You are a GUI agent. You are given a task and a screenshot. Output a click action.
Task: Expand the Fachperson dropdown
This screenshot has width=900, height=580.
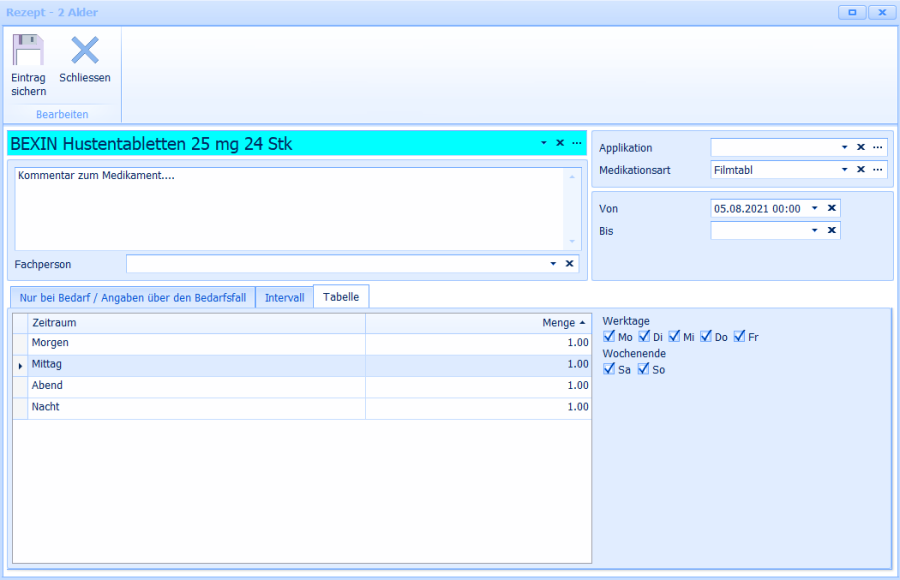[553, 264]
